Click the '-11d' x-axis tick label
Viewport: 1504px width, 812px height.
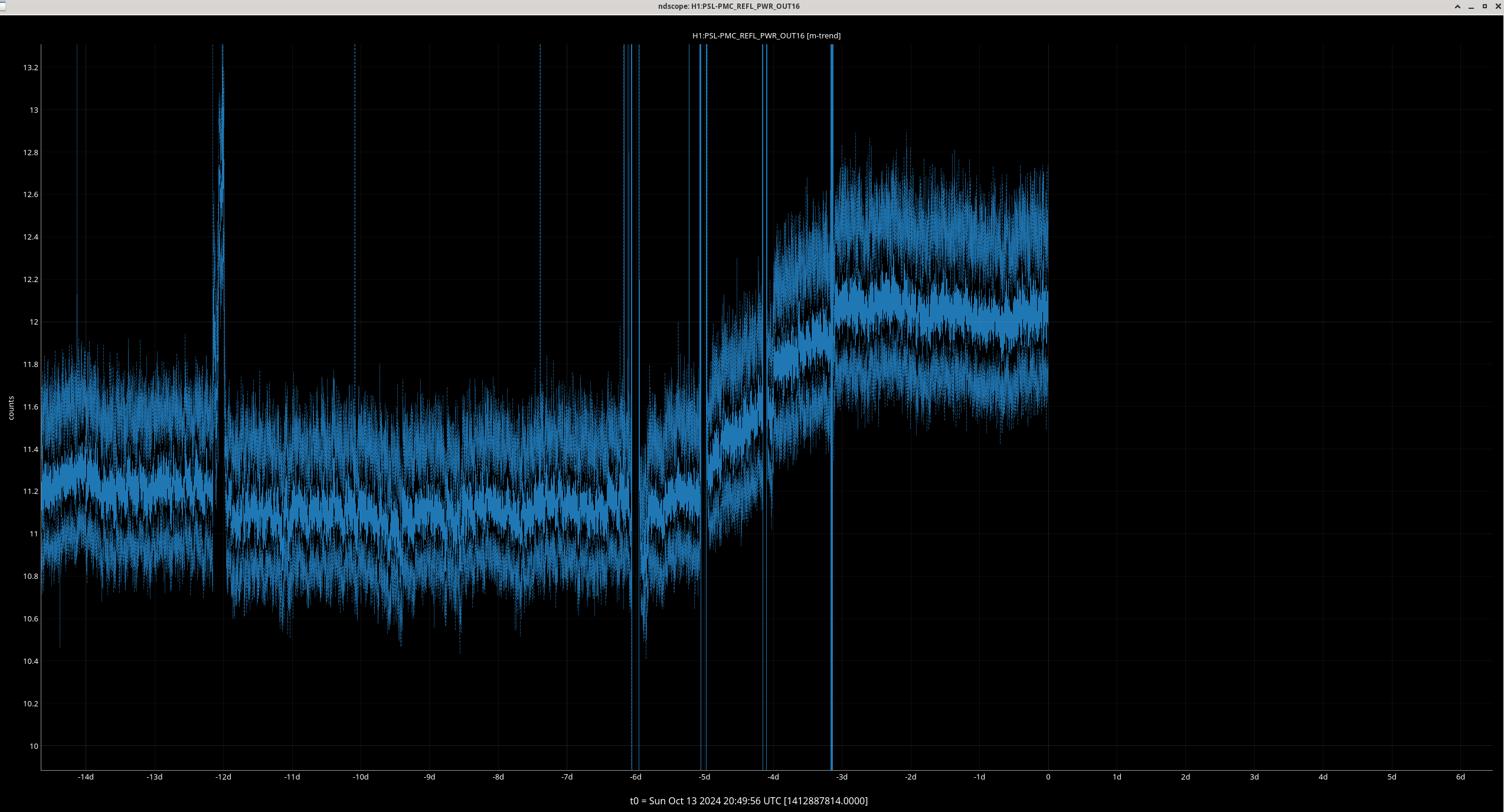point(292,777)
